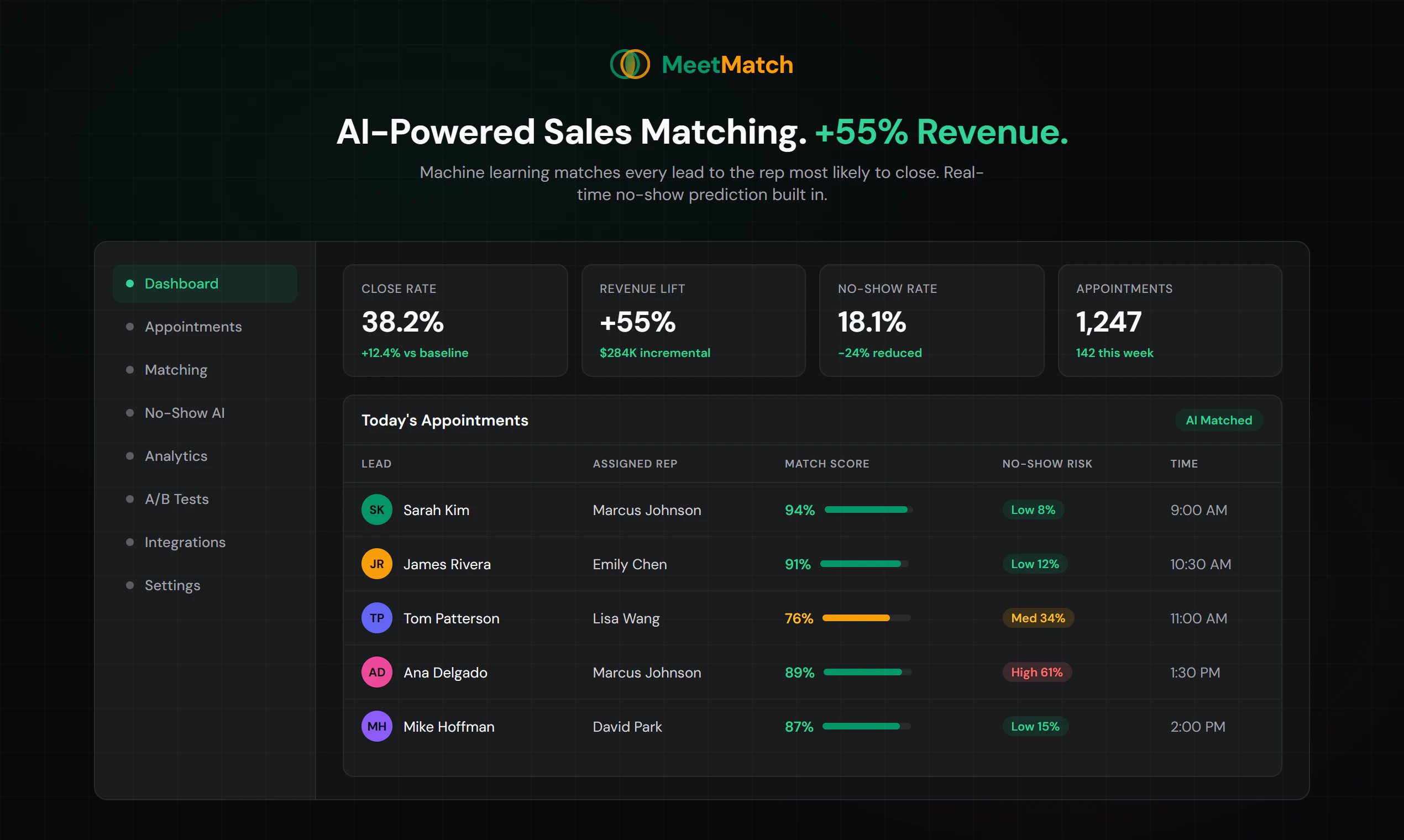Open the Appointments sidebar item
This screenshot has height=840, width=1404.
click(x=192, y=327)
